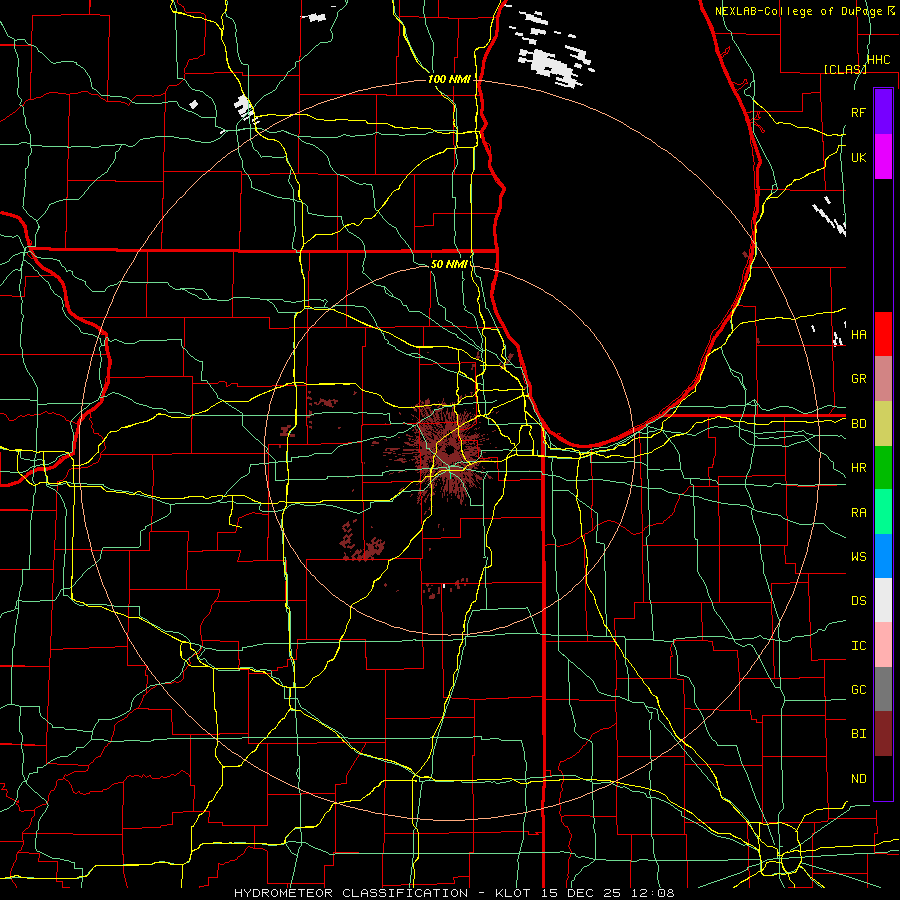Image resolution: width=900 pixels, height=900 pixels.
Task: Click the RF legend label
Action: [x=858, y=112]
